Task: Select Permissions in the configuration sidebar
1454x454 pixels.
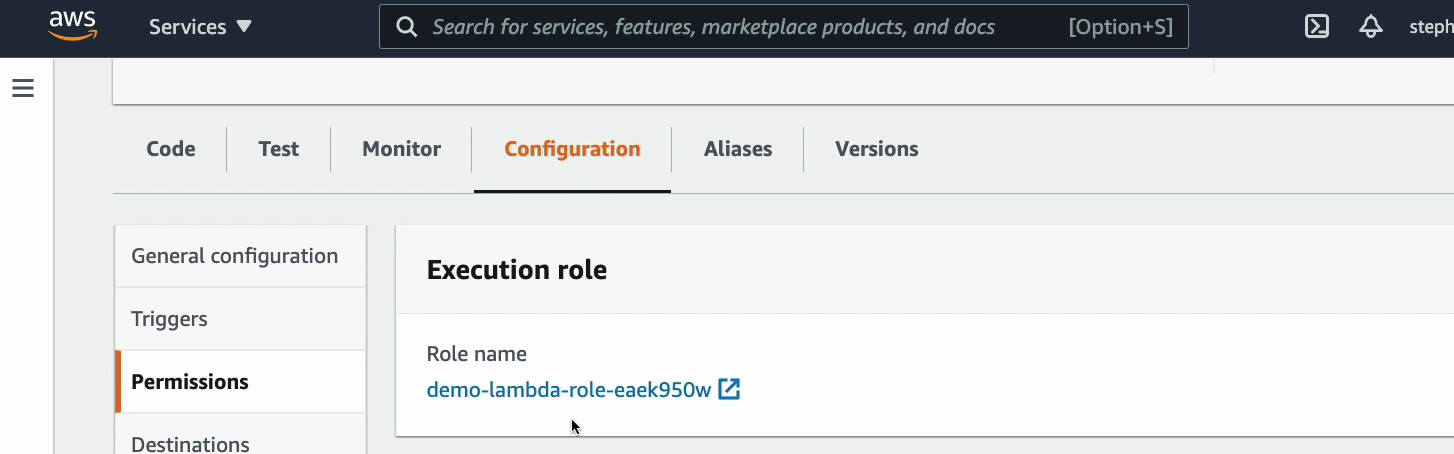Action: [x=241, y=382]
